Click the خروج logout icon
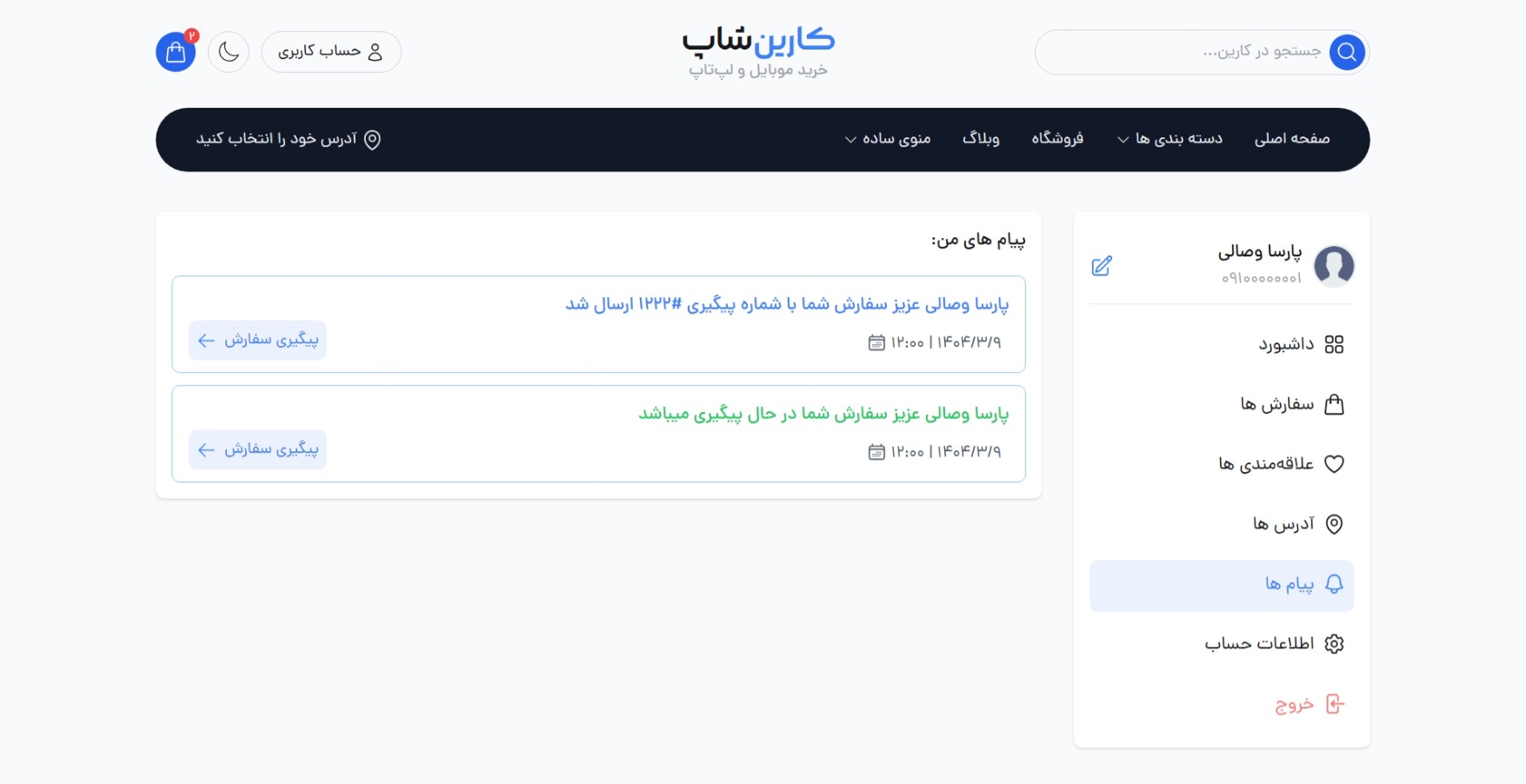The image size is (1526, 784). [1335, 704]
